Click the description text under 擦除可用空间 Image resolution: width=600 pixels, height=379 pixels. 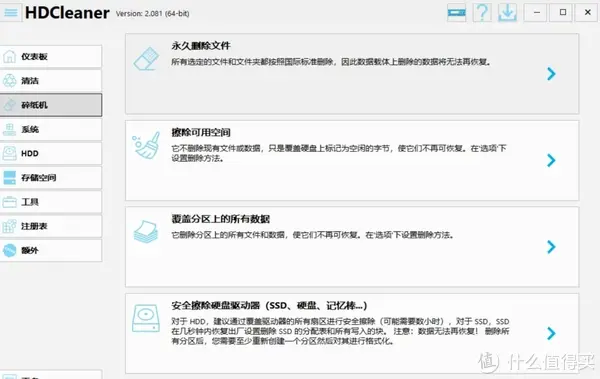pyautogui.click(x=339, y=153)
